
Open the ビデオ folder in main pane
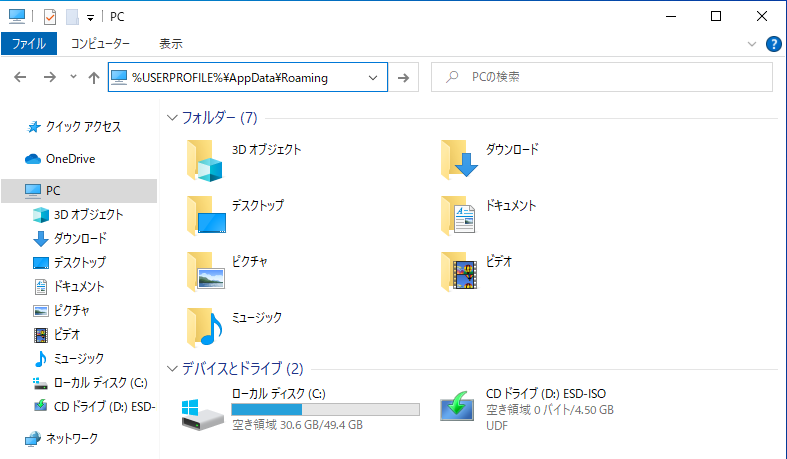(x=461, y=270)
